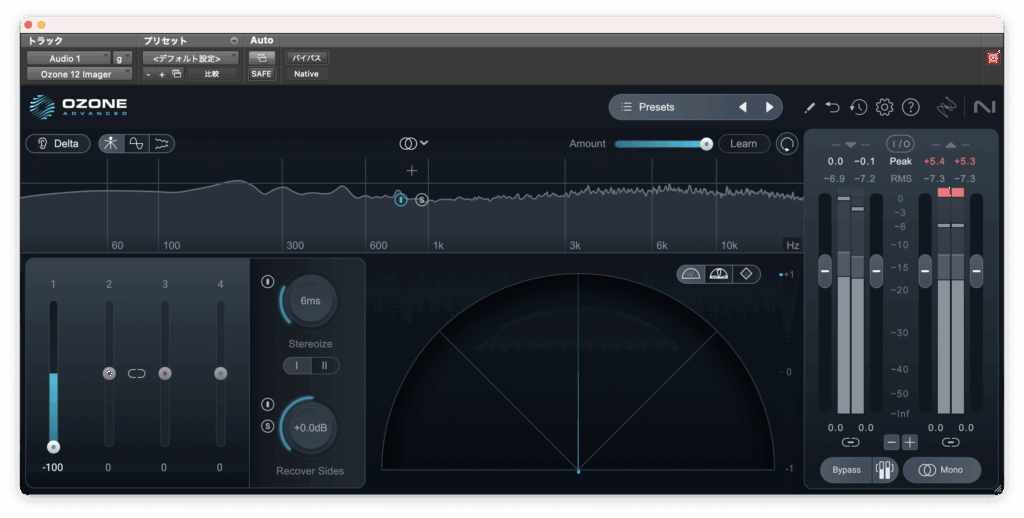Image resolution: width=1024 pixels, height=518 pixels.
Task: Open the Audio 1 track dropdown
Action: tap(67, 58)
